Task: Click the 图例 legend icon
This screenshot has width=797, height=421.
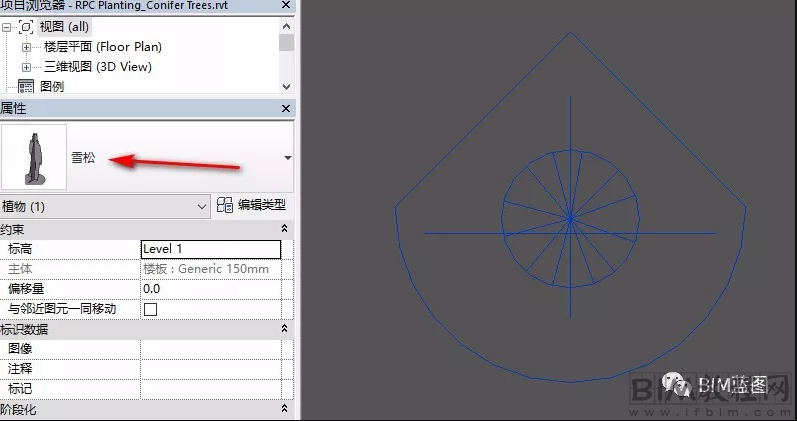Action: (x=26, y=87)
